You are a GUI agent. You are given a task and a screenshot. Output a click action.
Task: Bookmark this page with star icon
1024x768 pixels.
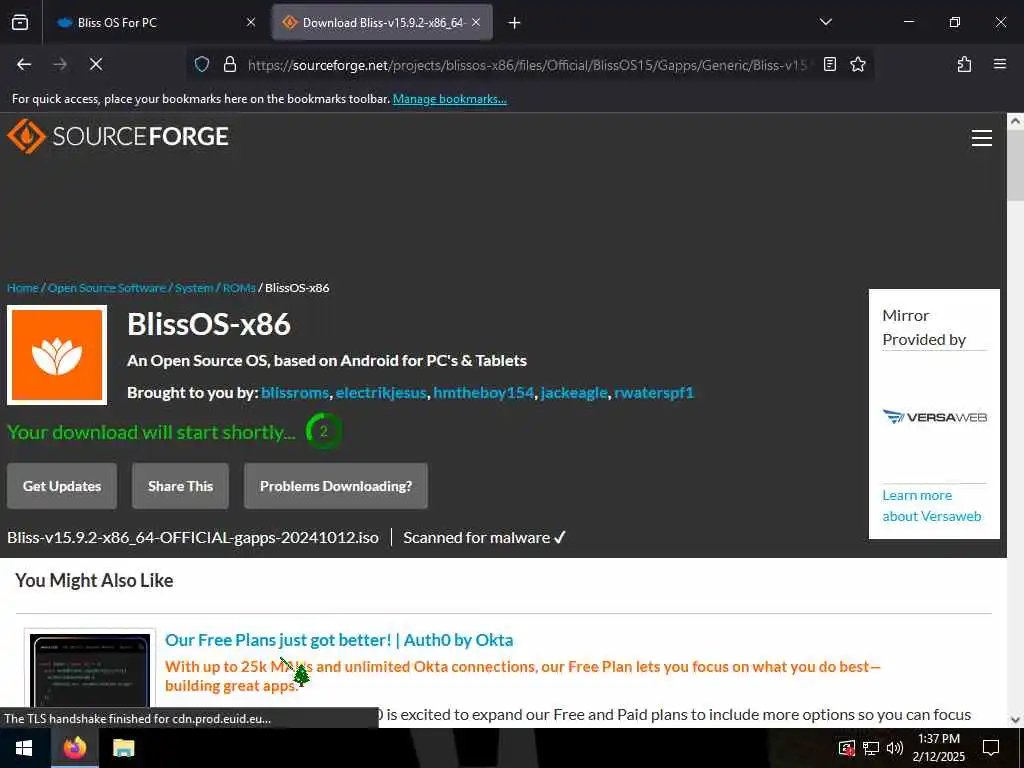pos(857,64)
